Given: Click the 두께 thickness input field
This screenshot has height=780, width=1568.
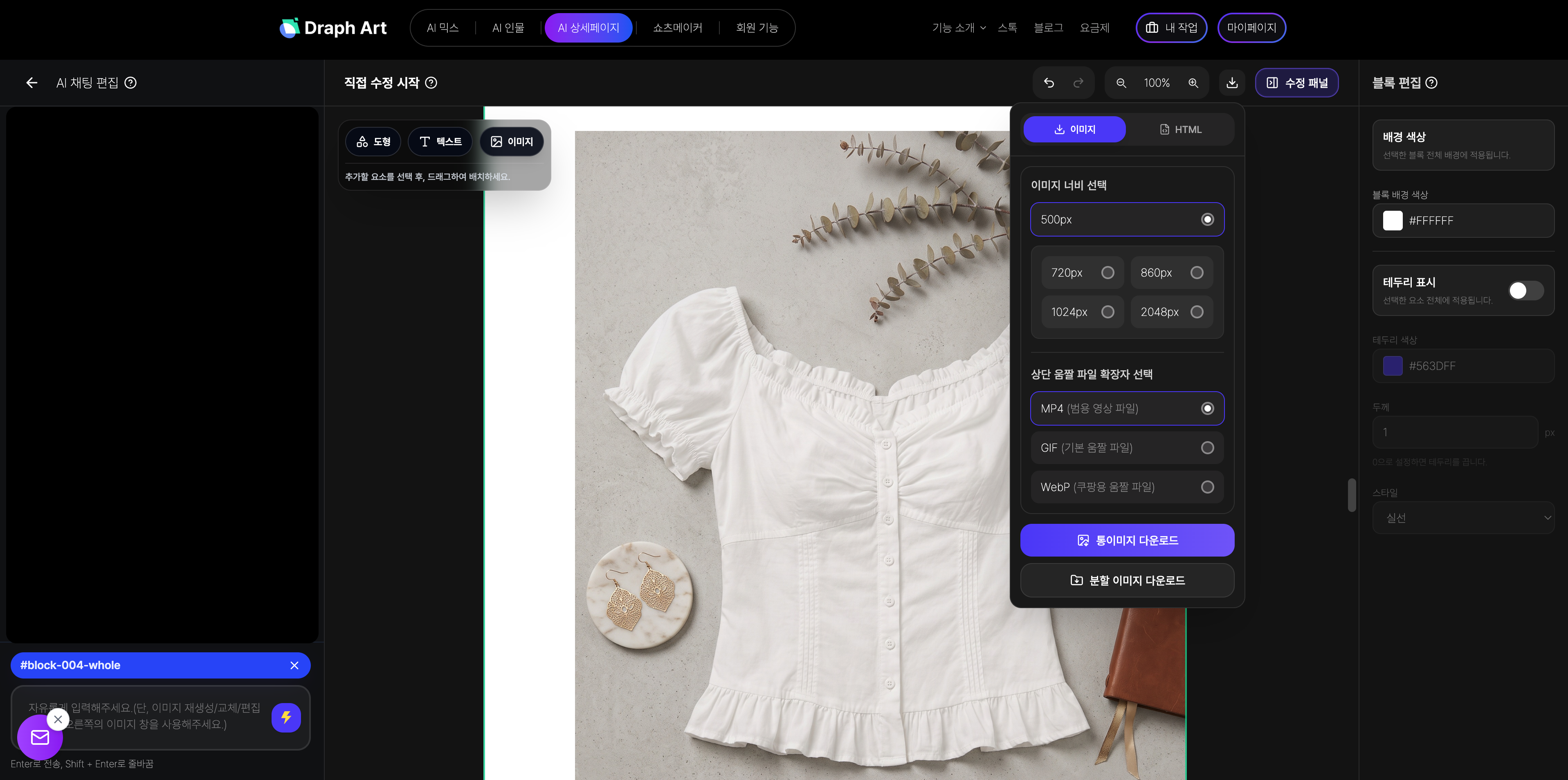Looking at the screenshot, I should [1456, 432].
